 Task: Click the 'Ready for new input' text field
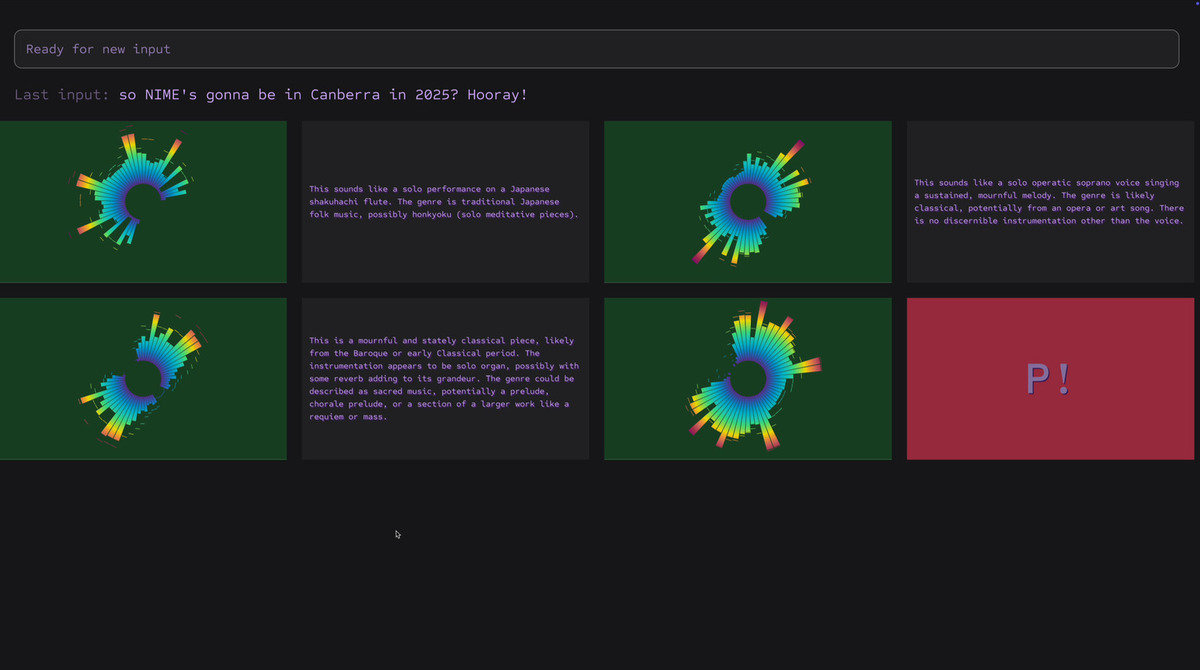(x=596, y=49)
